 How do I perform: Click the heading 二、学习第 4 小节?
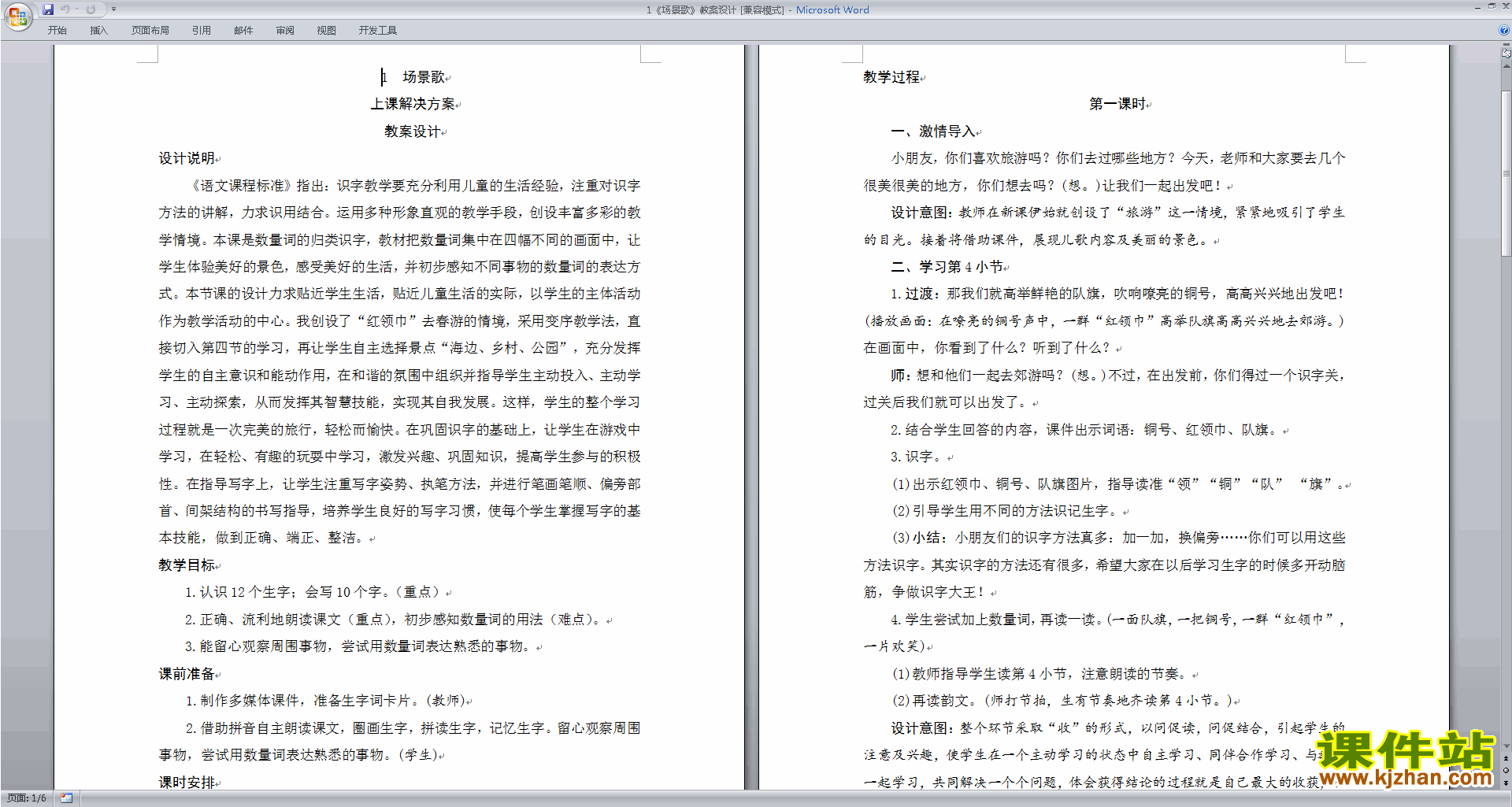[947, 267]
